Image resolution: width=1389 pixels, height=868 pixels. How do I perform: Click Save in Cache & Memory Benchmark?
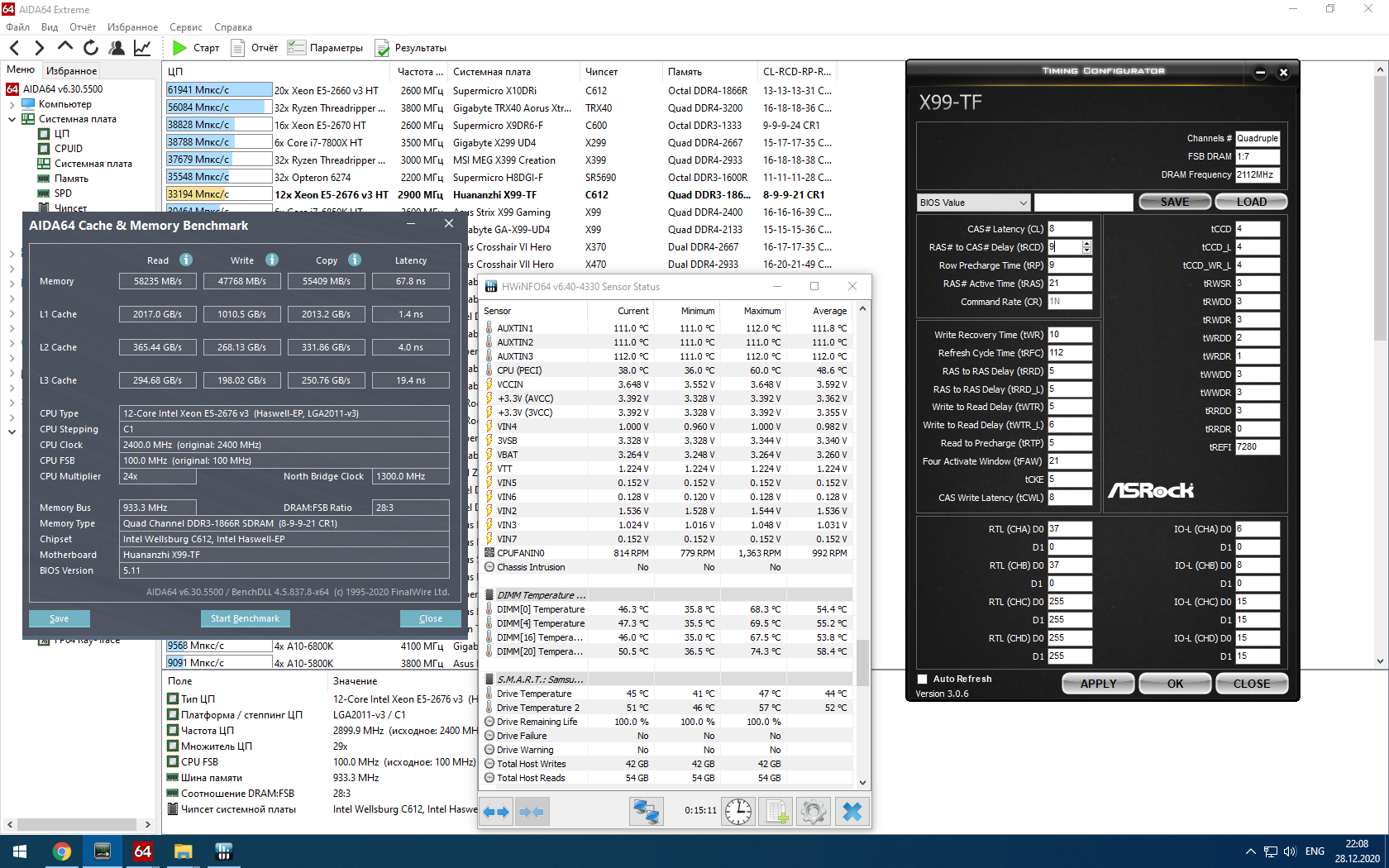60,618
